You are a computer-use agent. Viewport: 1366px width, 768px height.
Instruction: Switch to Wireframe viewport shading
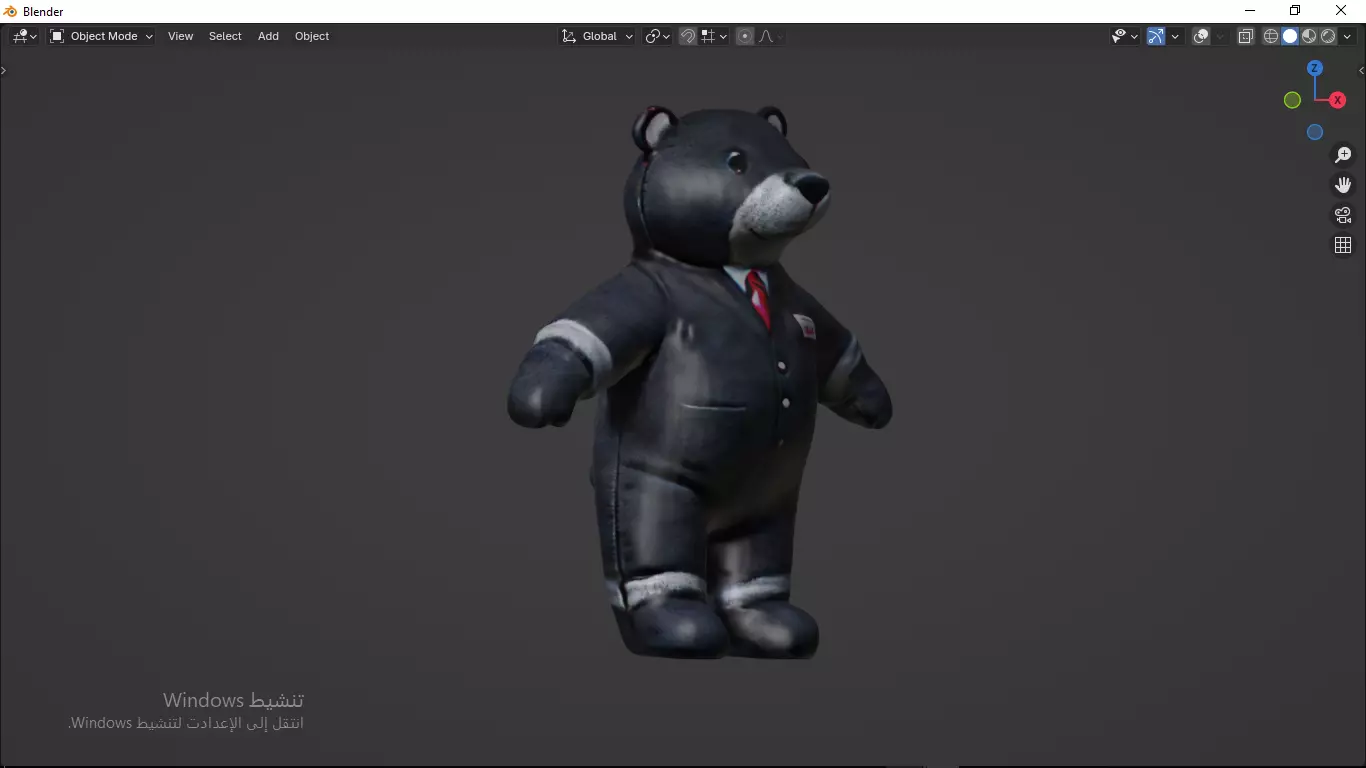pyautogui.click(x=1271, y=36)
